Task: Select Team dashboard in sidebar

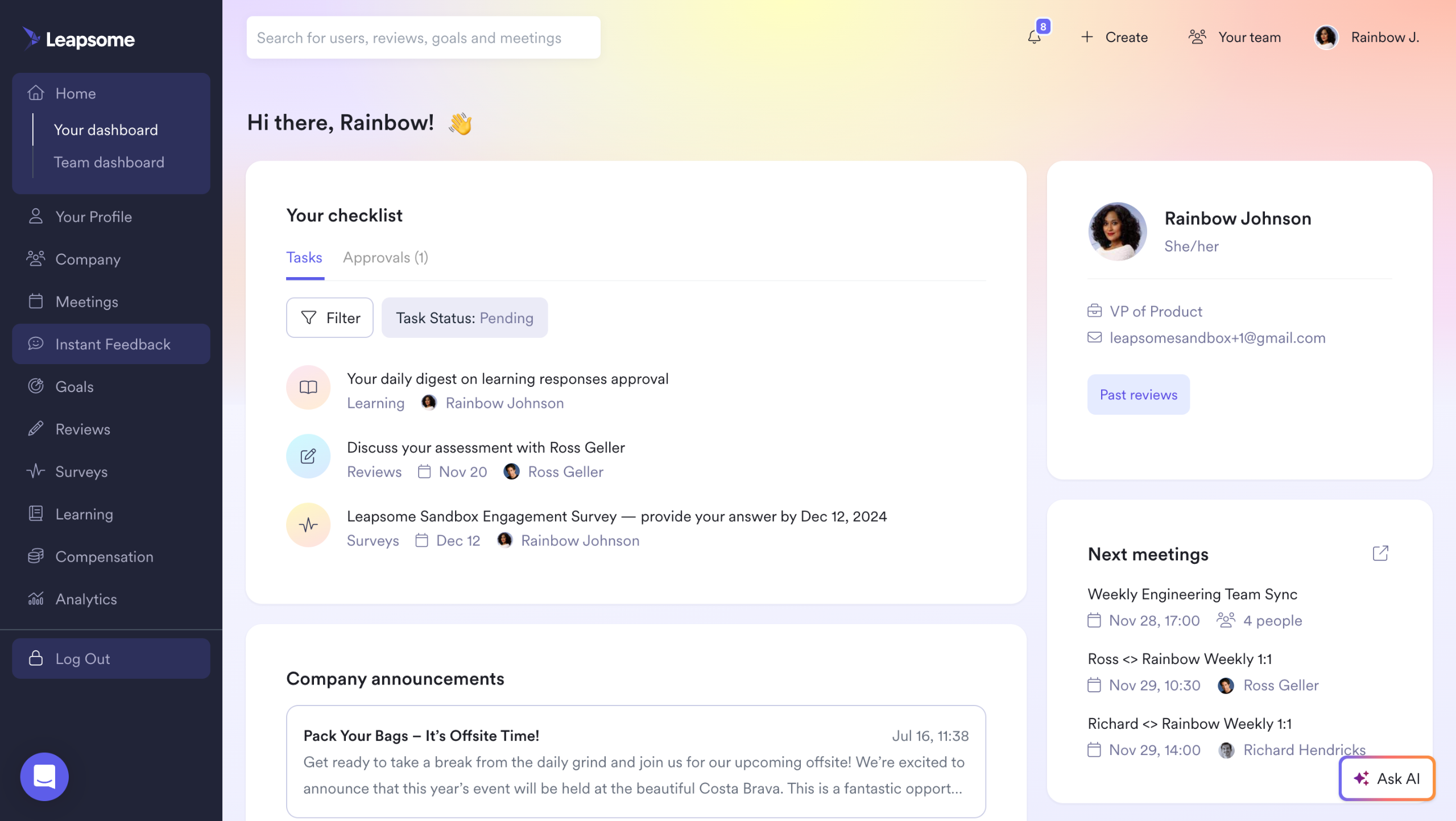Action: pyautogui.click(x=109, y=163)
